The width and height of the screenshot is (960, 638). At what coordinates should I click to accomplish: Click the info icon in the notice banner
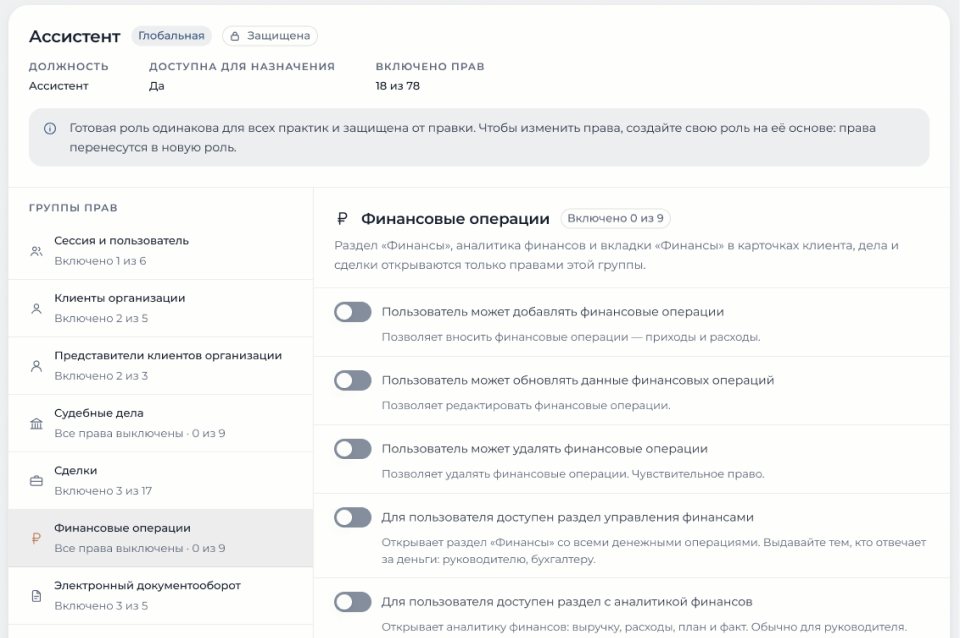pyautogui.click(x=50, y=129)
